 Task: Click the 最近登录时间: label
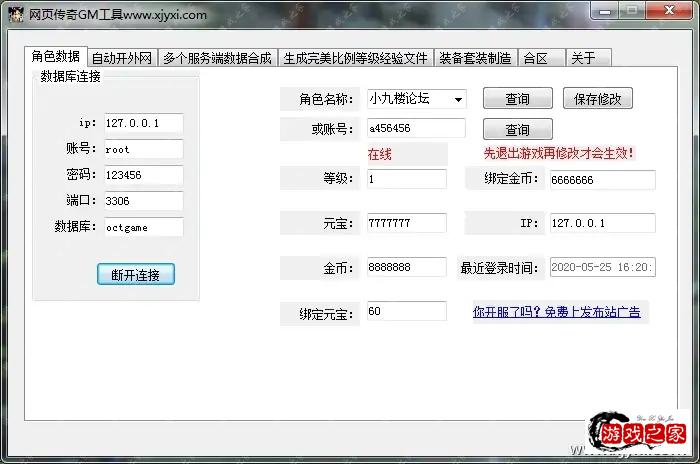[x=499, y=268]
